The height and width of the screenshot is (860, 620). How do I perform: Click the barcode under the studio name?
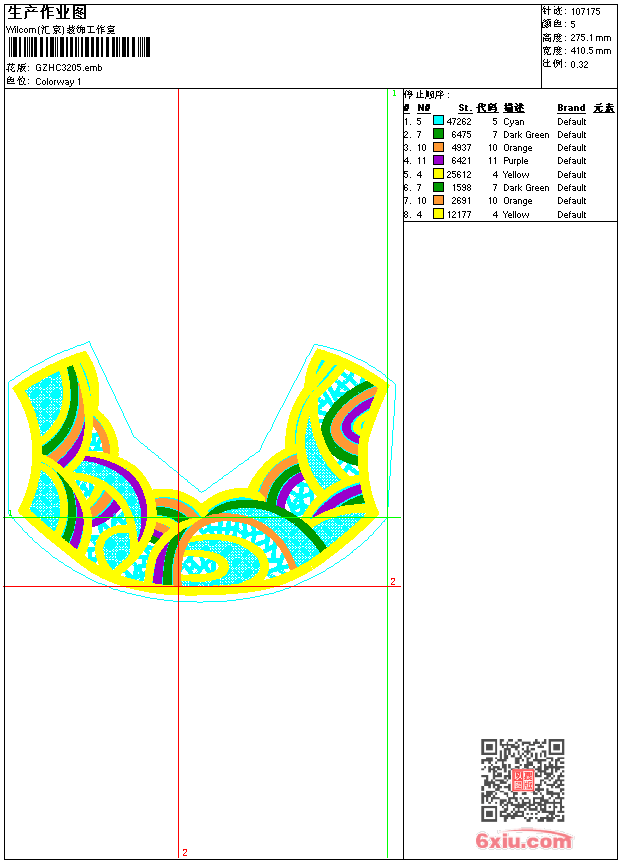click(78, 47)
